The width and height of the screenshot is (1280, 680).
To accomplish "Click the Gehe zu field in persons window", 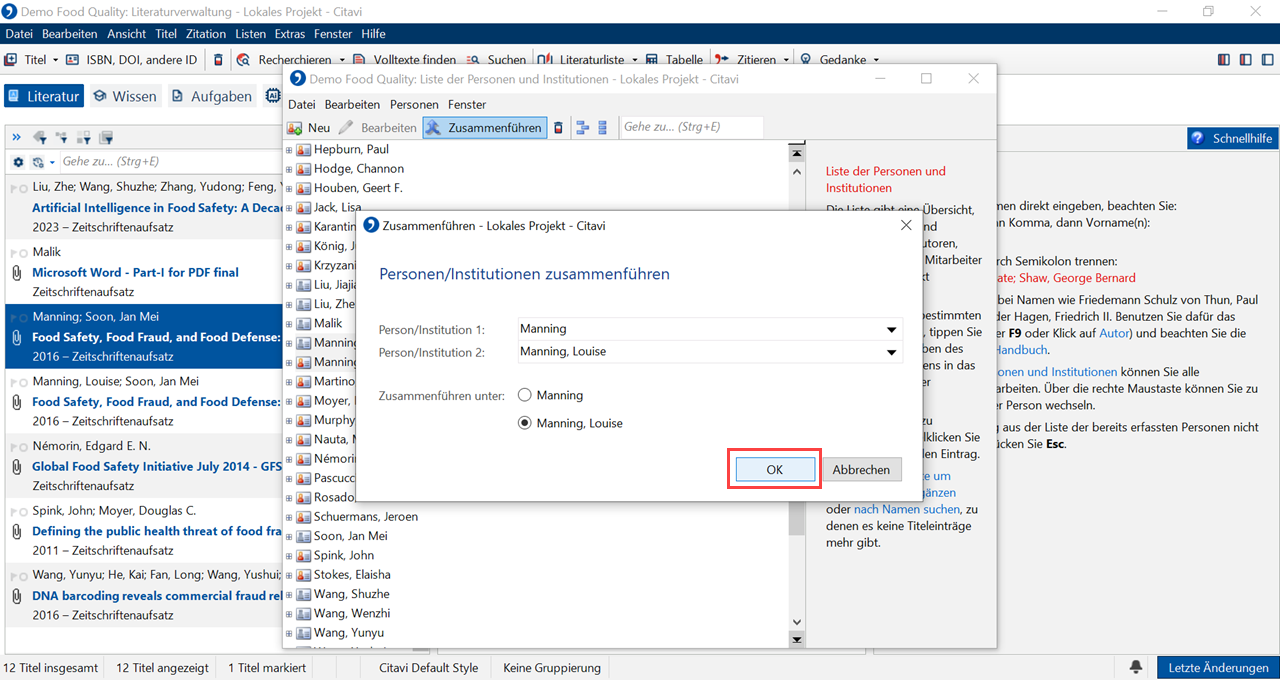I will pyautogui.click(x=691, y=127).
